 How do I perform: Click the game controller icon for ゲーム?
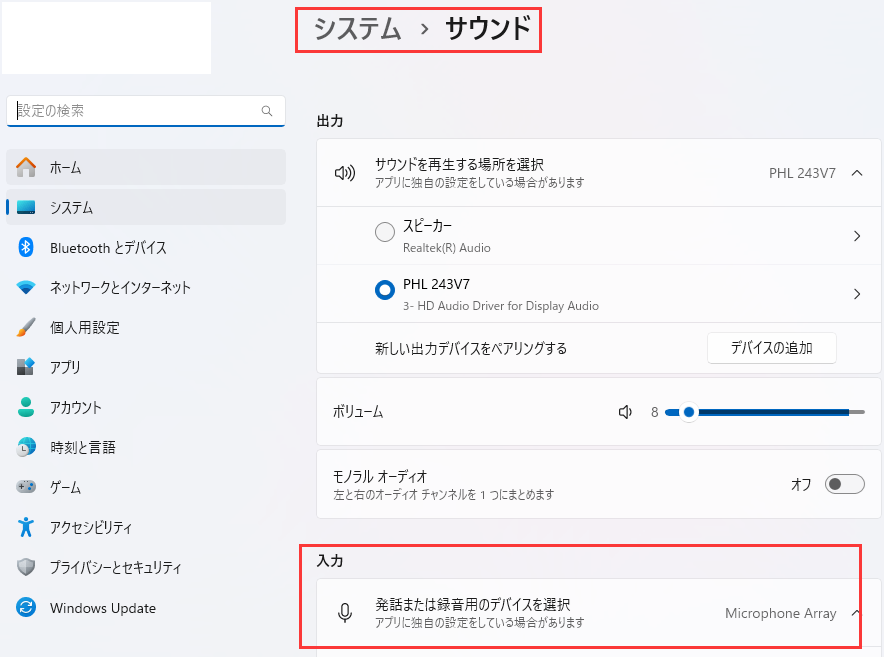pyautogui.click(x=23, y=487)
